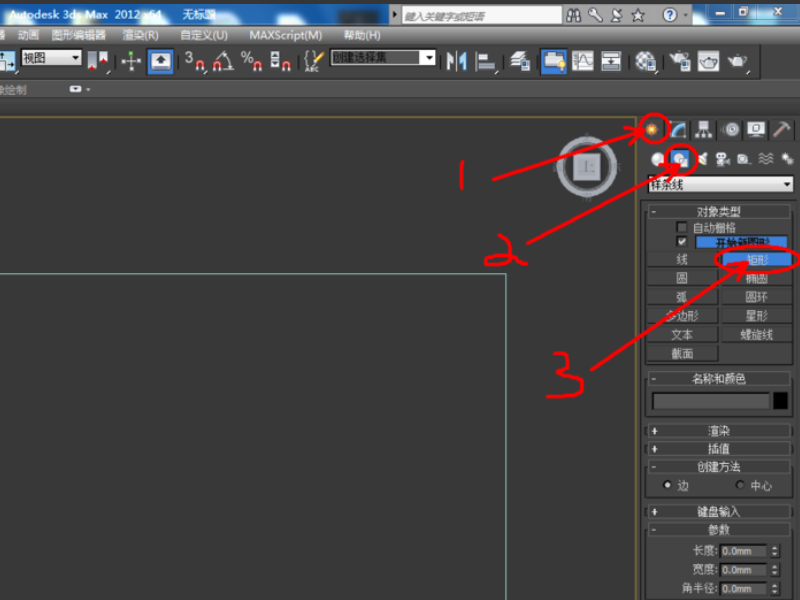Image resolution: width=800 pixels, height=600 pixels.
Task: Open the Create command panel tab
Action: (652, 130)
